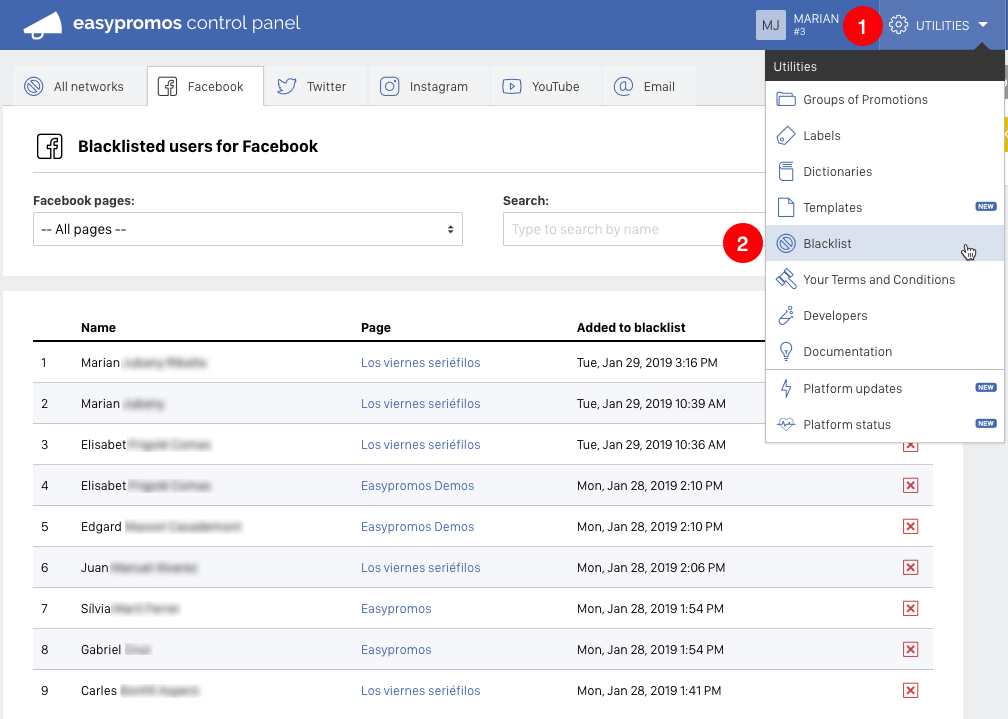Remove Sílvia in row 7 from blacklist
Viewport: 1008px width, 719px height.
coord(910,608)
